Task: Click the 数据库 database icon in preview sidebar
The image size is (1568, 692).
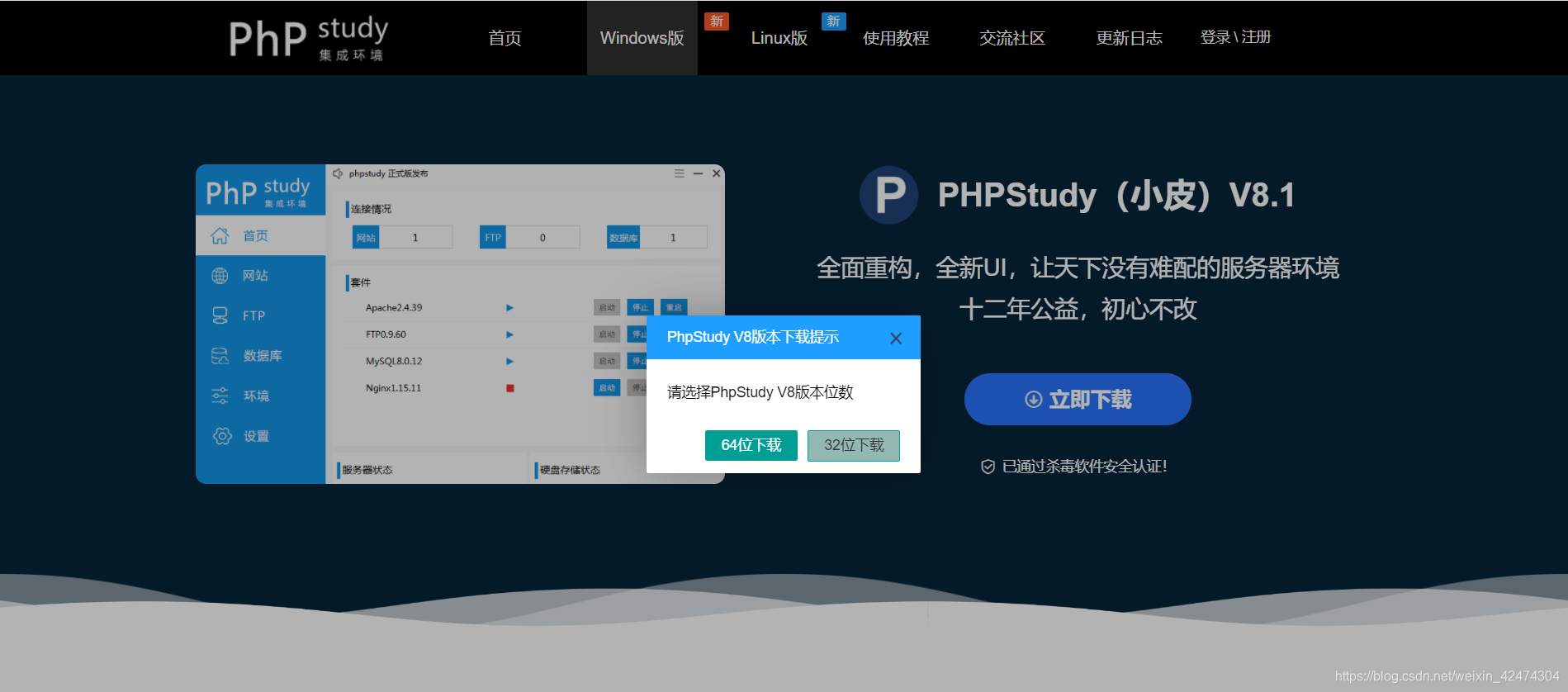Action: point(220,356)
